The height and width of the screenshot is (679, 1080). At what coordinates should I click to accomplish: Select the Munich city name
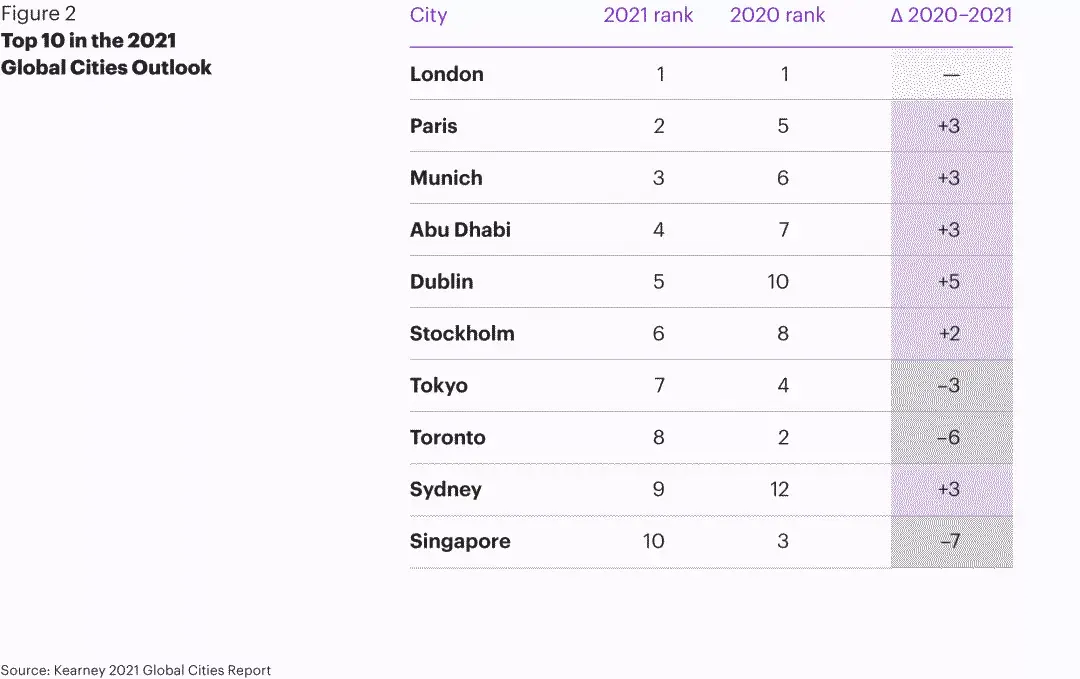click(446, 178)
